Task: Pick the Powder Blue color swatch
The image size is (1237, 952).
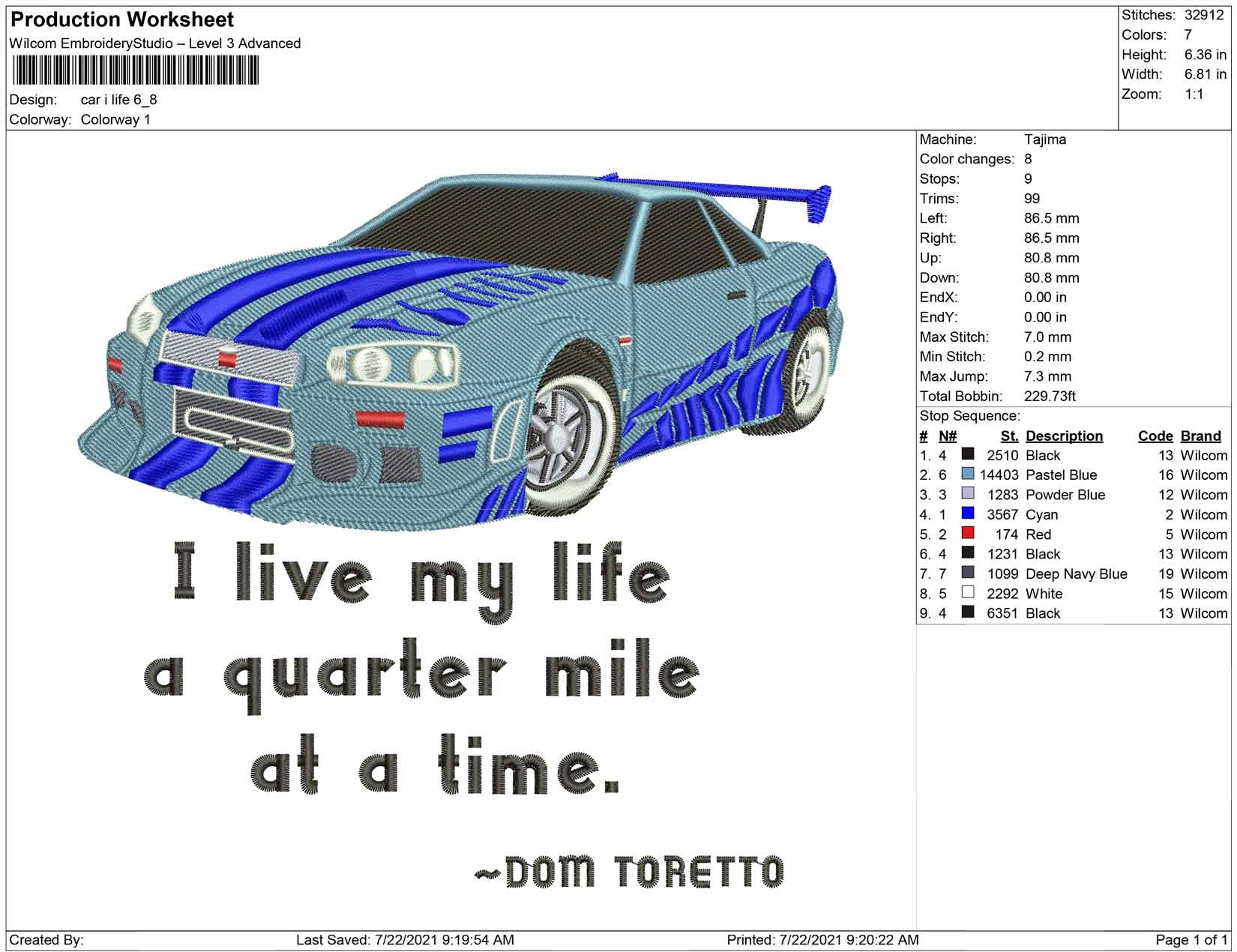Action: (968, 494)
